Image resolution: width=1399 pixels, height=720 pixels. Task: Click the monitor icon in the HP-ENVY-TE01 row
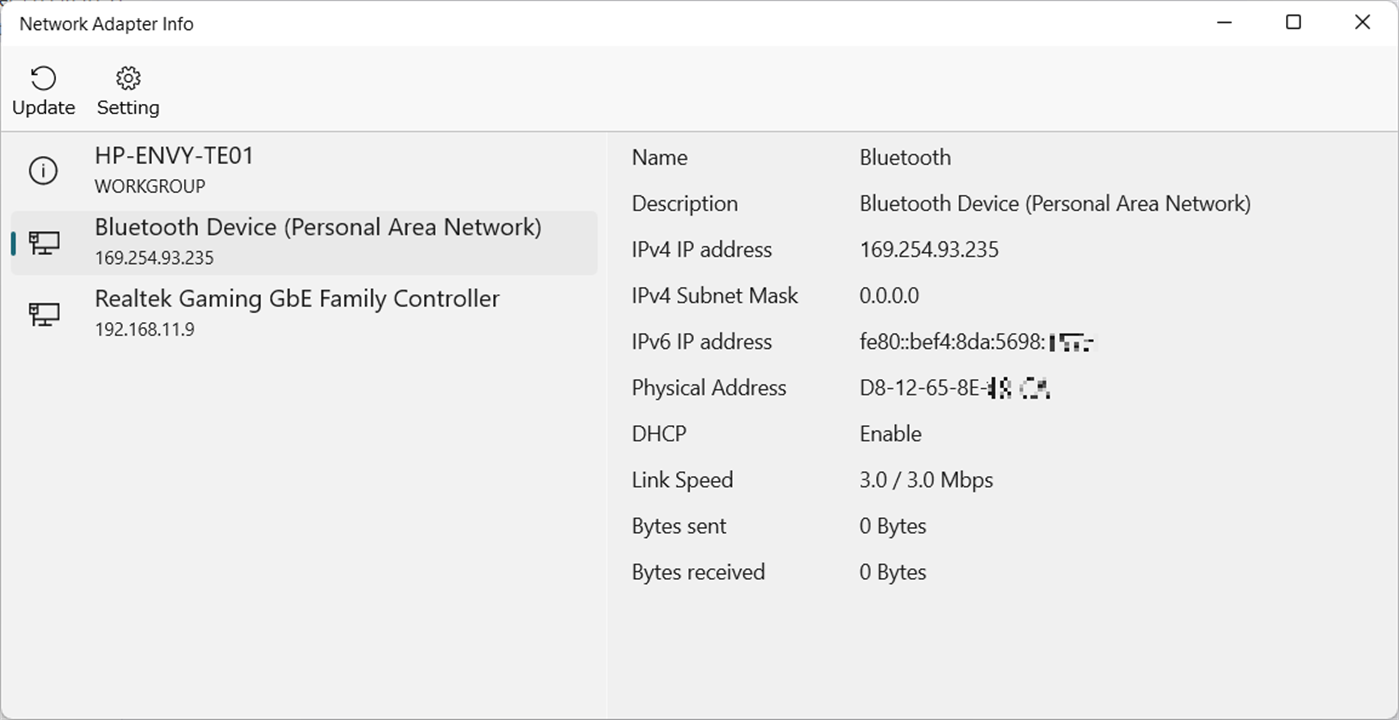42,170
